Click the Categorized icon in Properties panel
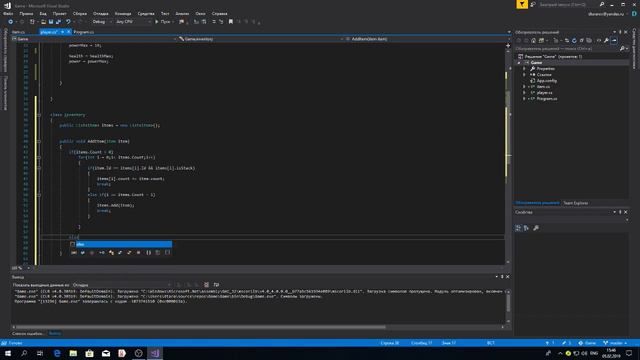Image resolution: width=640 pixels, height=360 pixels. [518, 228]
